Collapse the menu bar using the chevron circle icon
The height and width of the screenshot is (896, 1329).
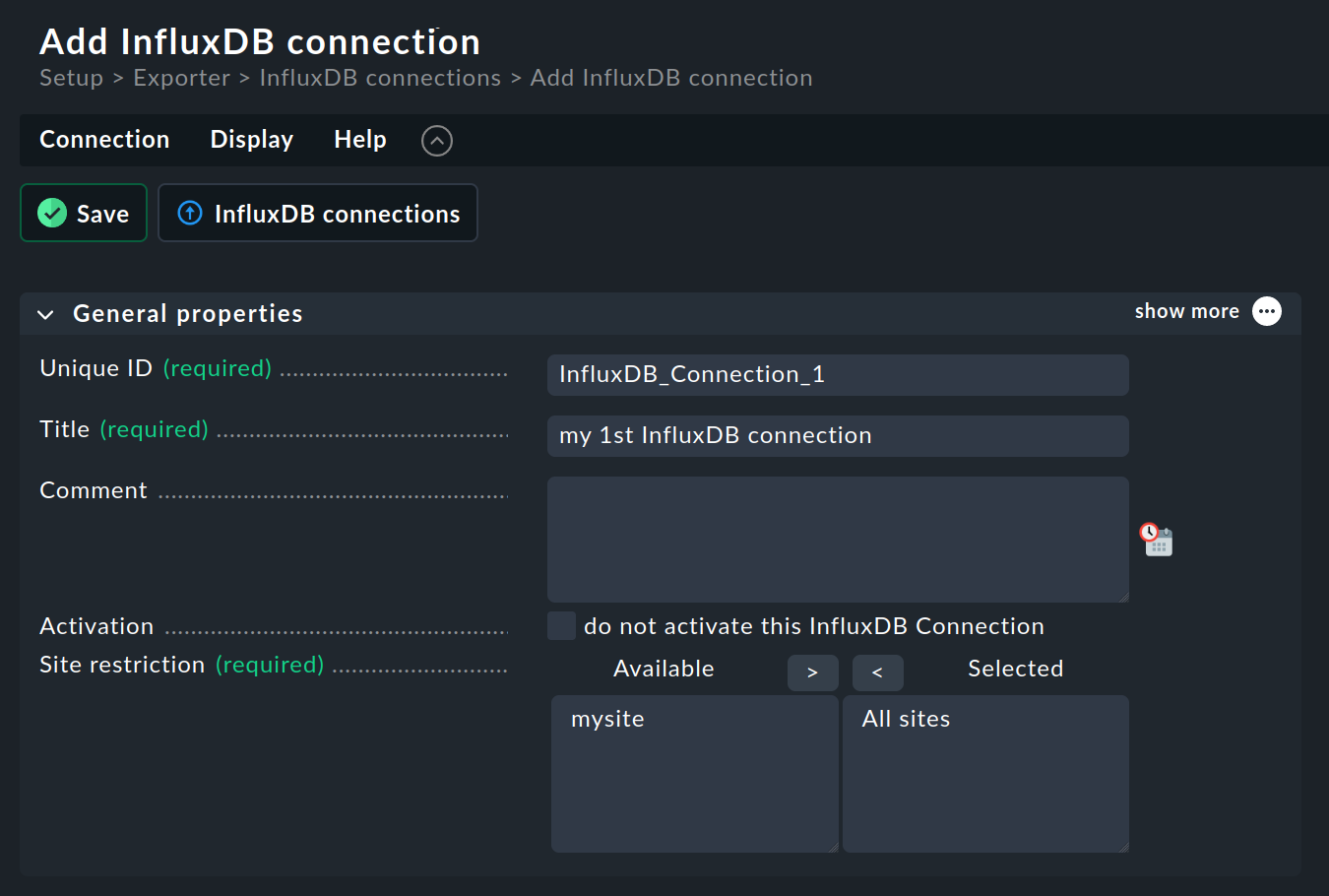436,140
